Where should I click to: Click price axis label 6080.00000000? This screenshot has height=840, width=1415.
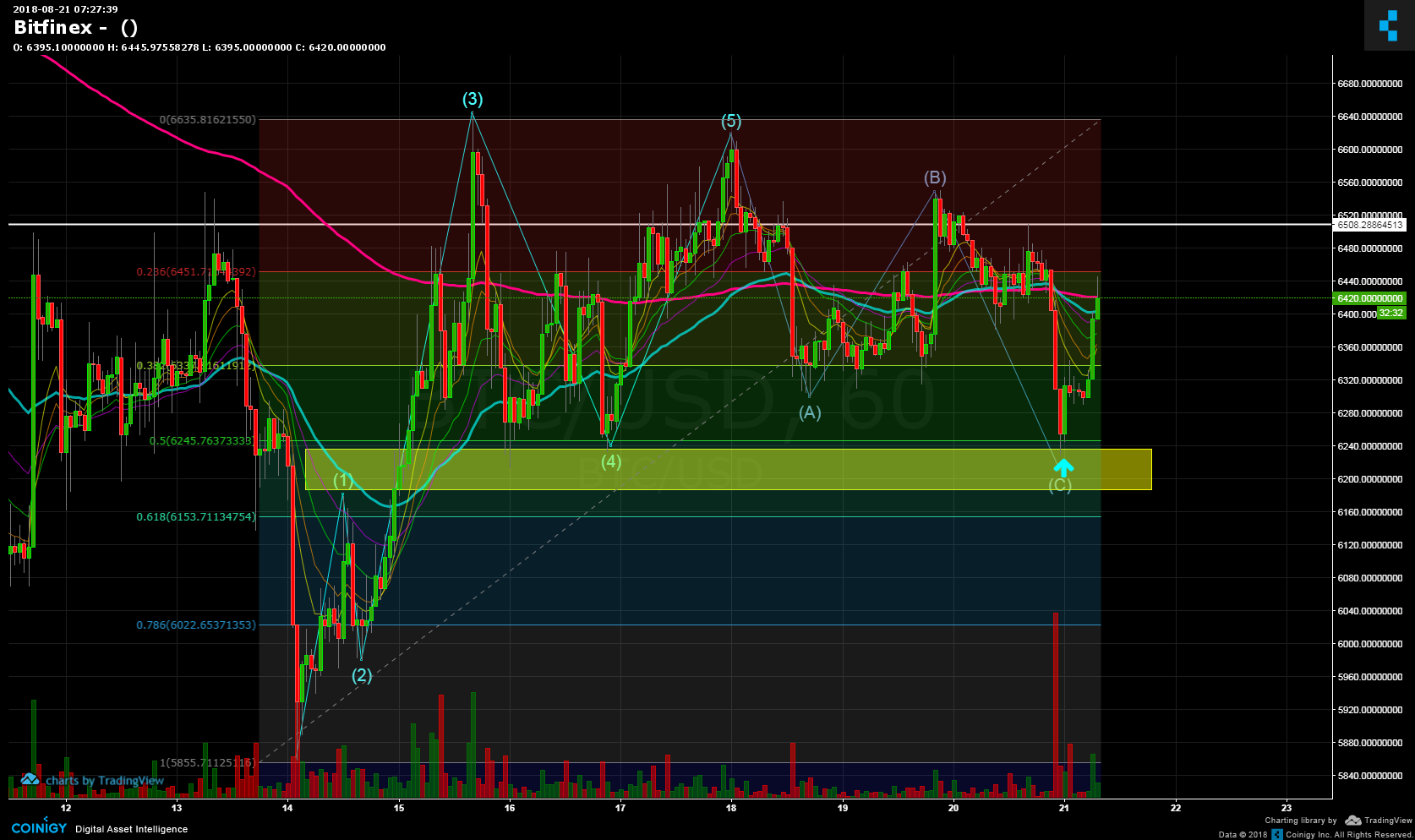pyautogui.click(x=1369, y=578)
